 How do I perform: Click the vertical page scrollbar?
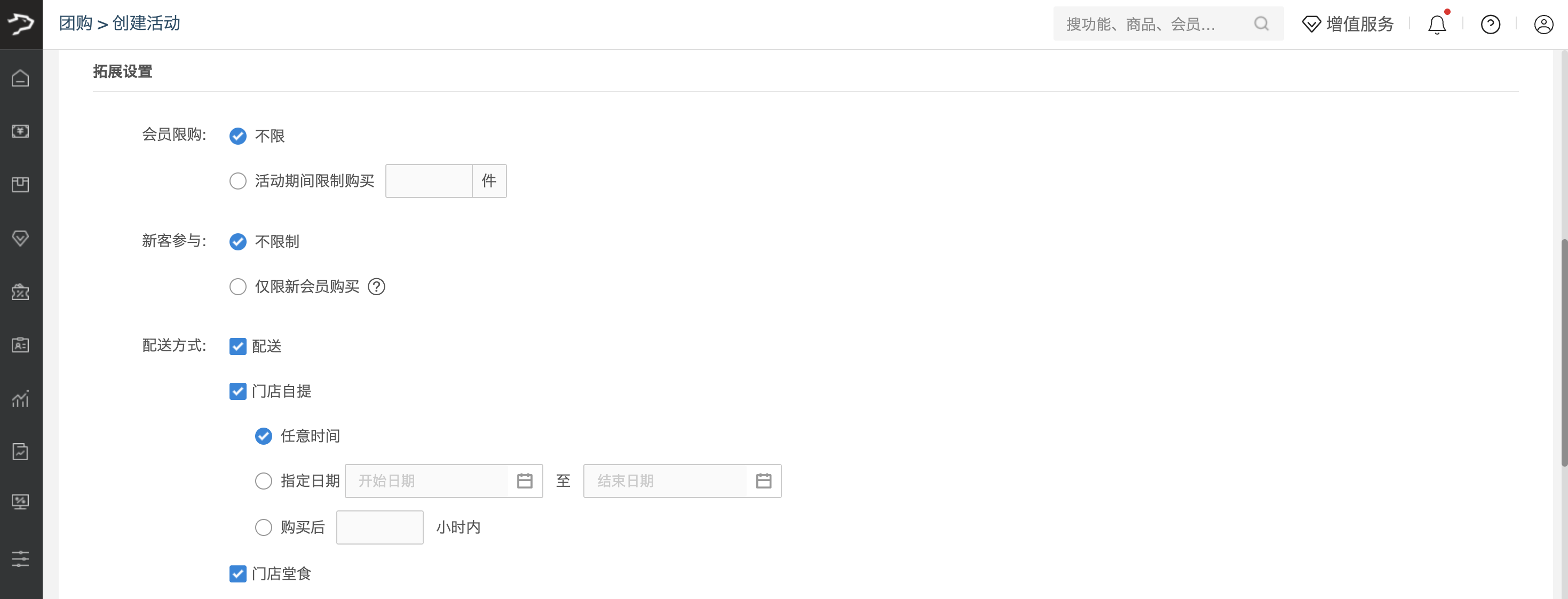1563,353
